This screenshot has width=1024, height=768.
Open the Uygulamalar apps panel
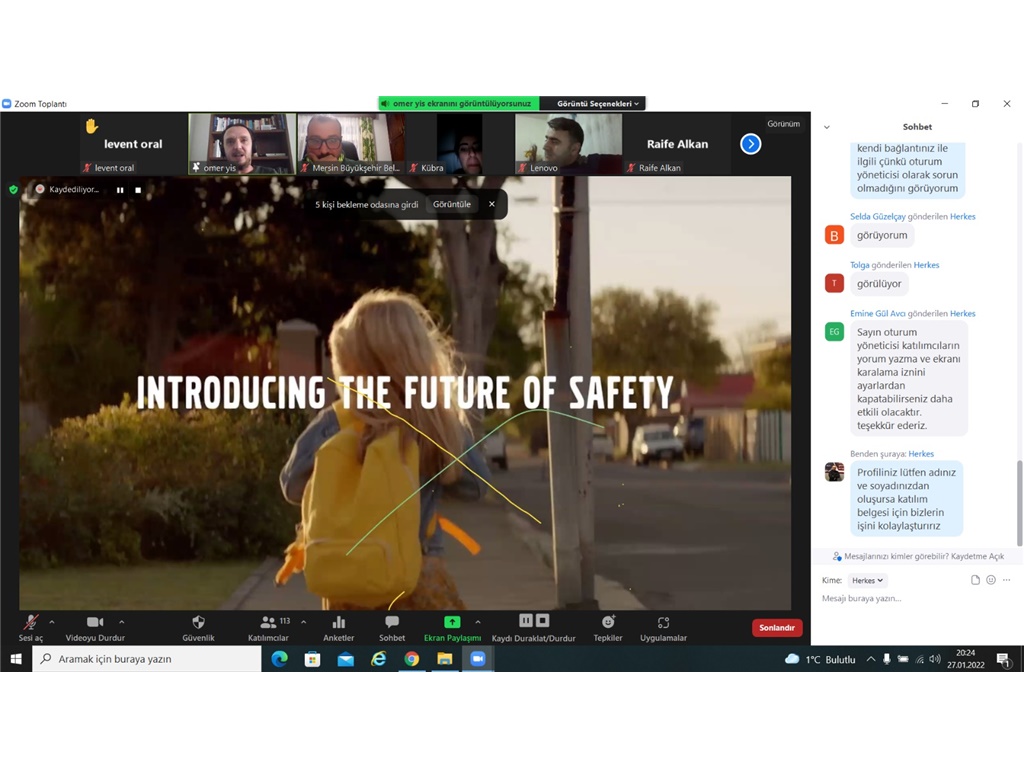tap(664, 628)
